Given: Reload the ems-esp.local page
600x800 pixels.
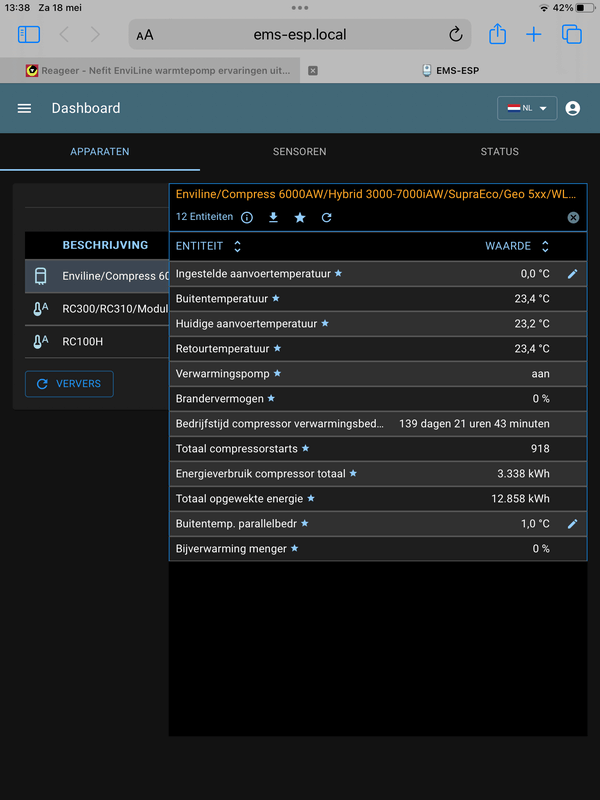Looking at the screenshot, I should click(x=455, y=35).
